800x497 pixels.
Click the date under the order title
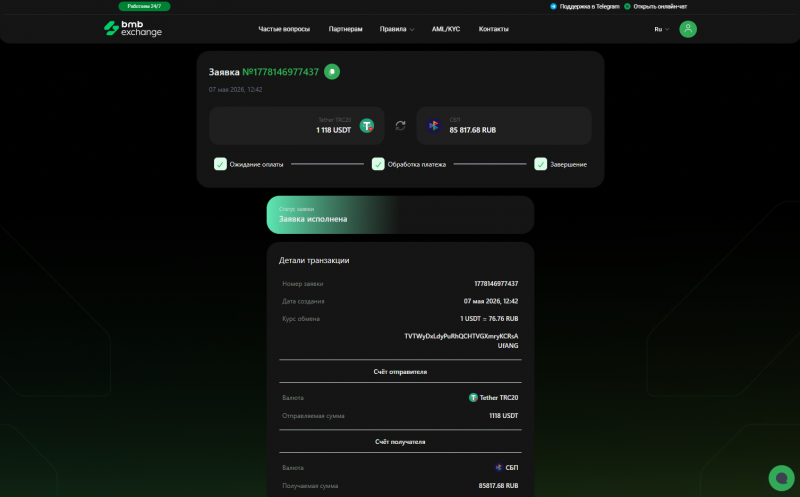[x=236, y=89]
